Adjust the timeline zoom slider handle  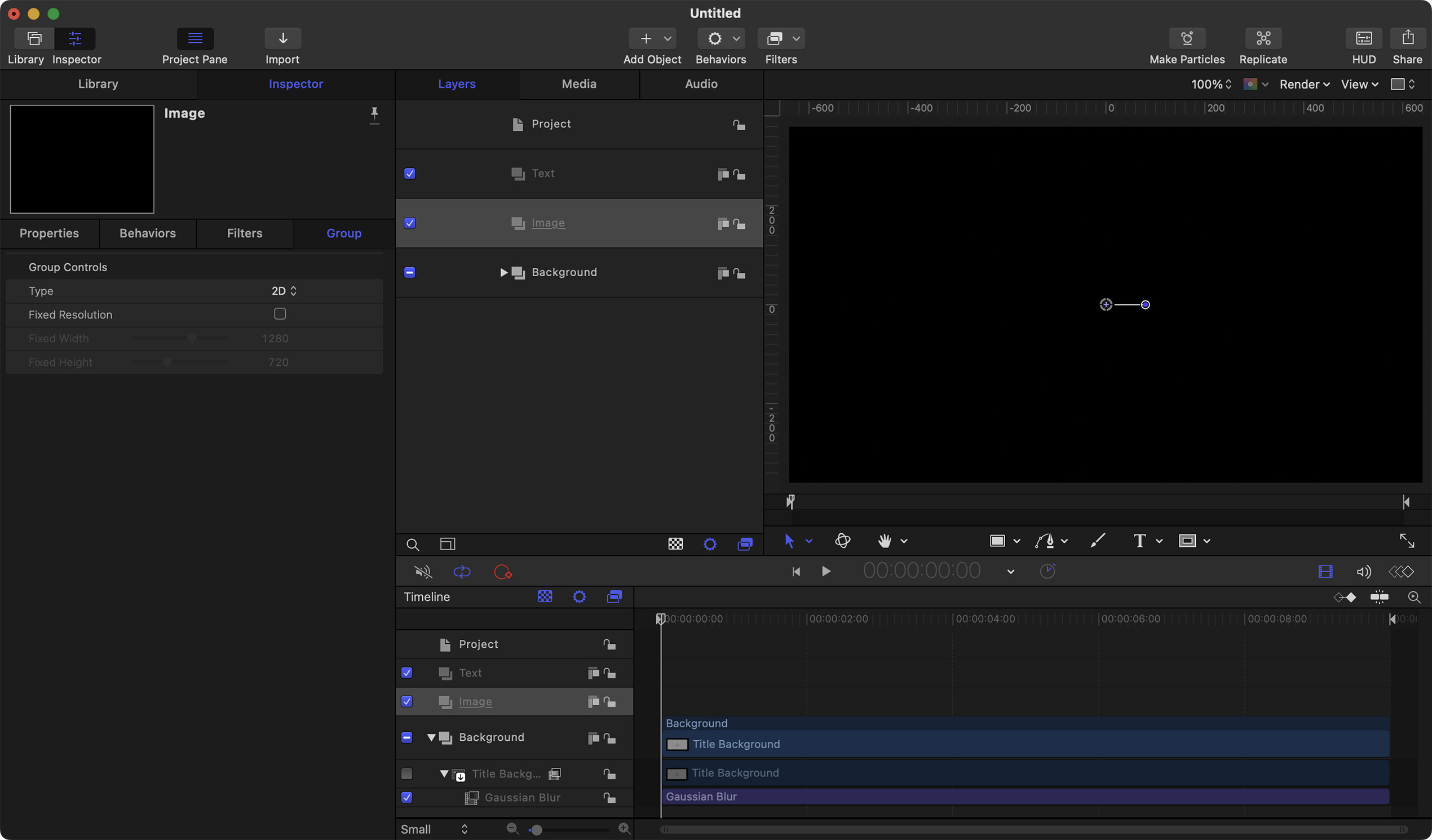click(x=536, y=830)
